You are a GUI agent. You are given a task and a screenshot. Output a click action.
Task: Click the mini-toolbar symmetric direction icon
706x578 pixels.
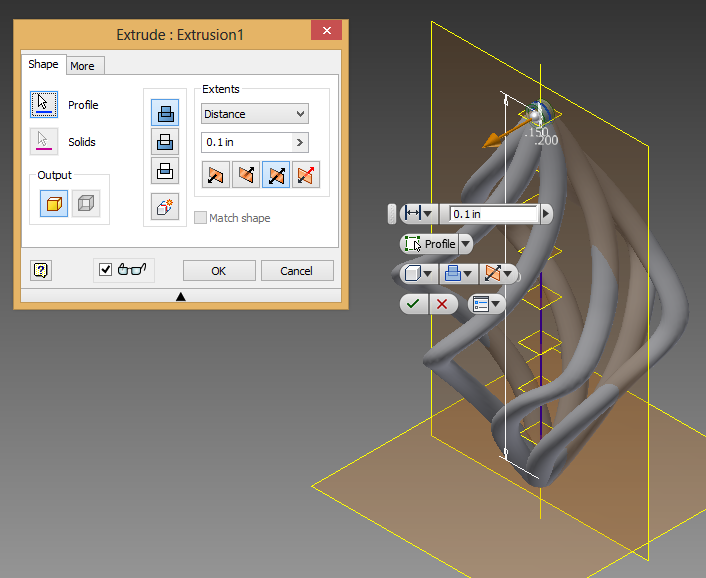coord(493,273)
